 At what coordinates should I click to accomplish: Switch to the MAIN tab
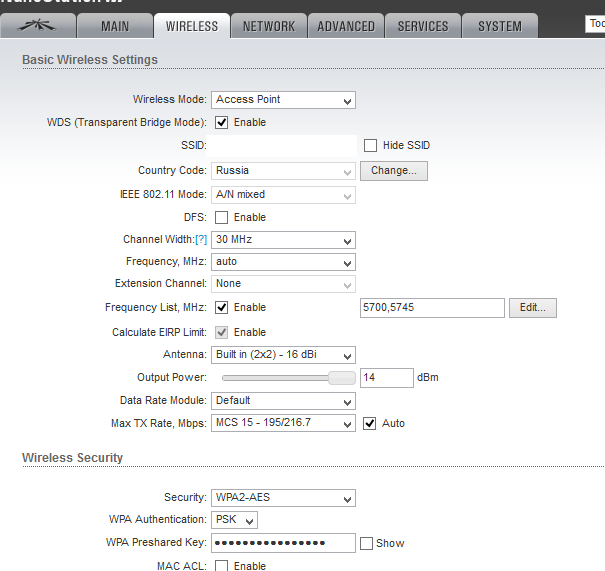(115, 26)
